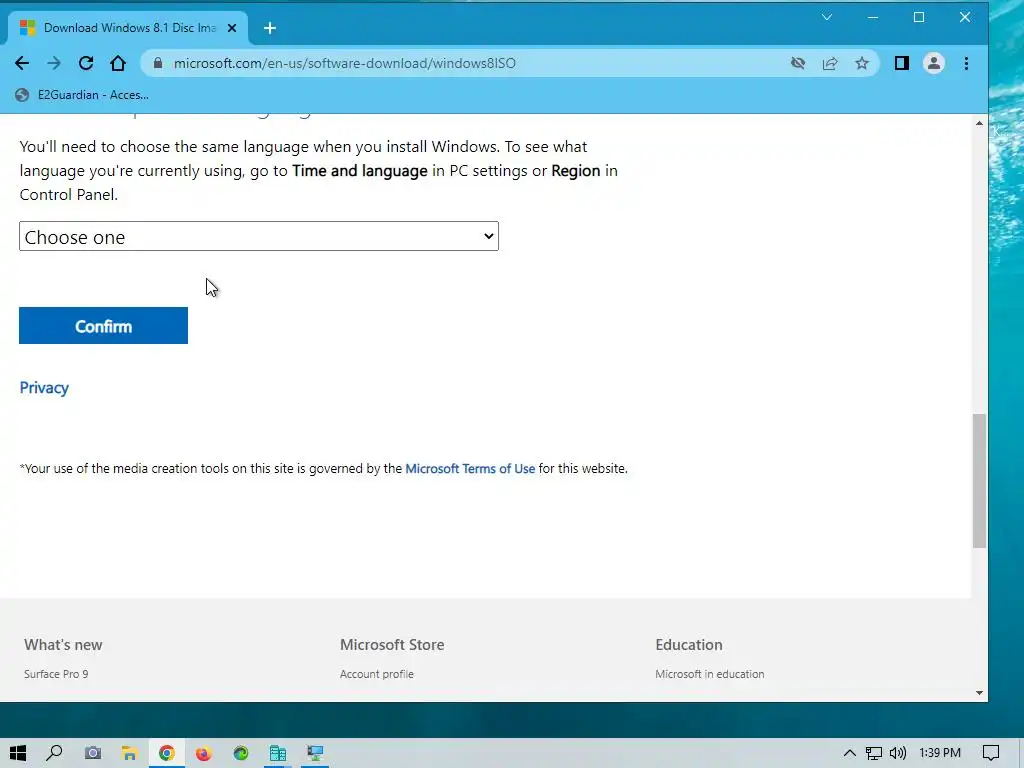Go forward using the browser arrow
Screen dimensions: 1024x768
[54, 63]
